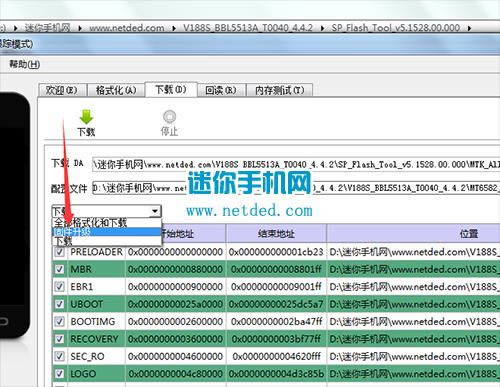Select the MBR name cell
The height and width of the screenshot is (387, 500).
pyautogui.click(x=96, y=269)
